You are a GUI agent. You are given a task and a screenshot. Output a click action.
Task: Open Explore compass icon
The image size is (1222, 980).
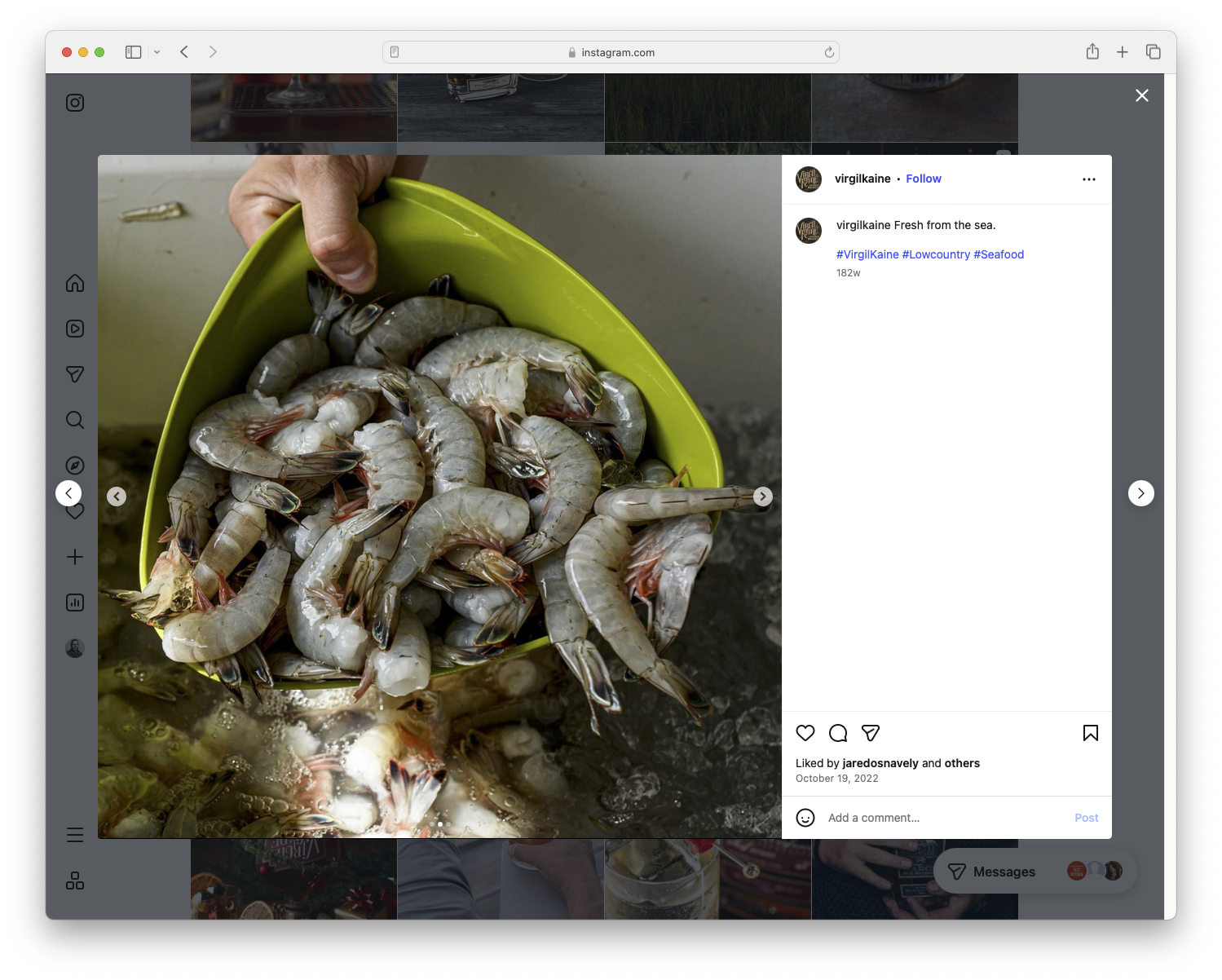(75, 466)
